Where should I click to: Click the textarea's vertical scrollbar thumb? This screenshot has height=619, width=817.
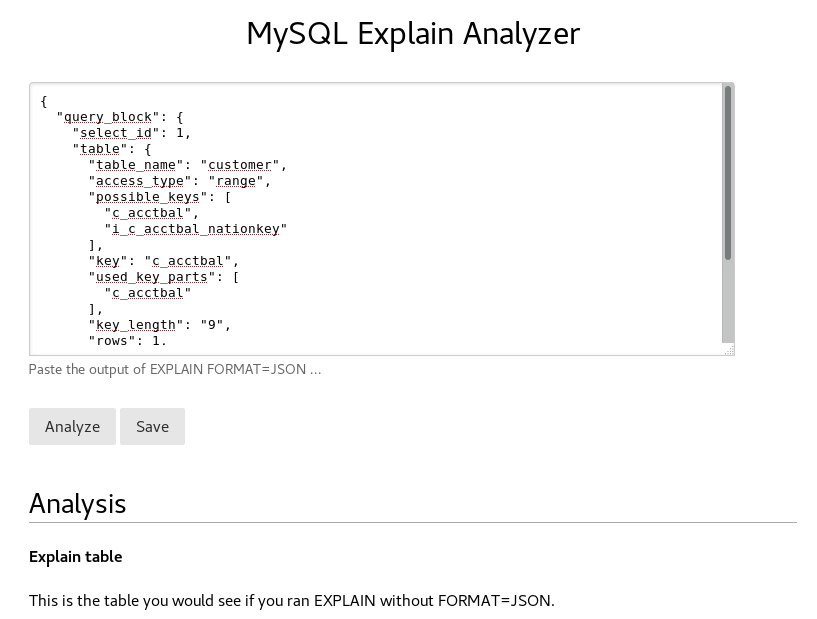(728, 170)
